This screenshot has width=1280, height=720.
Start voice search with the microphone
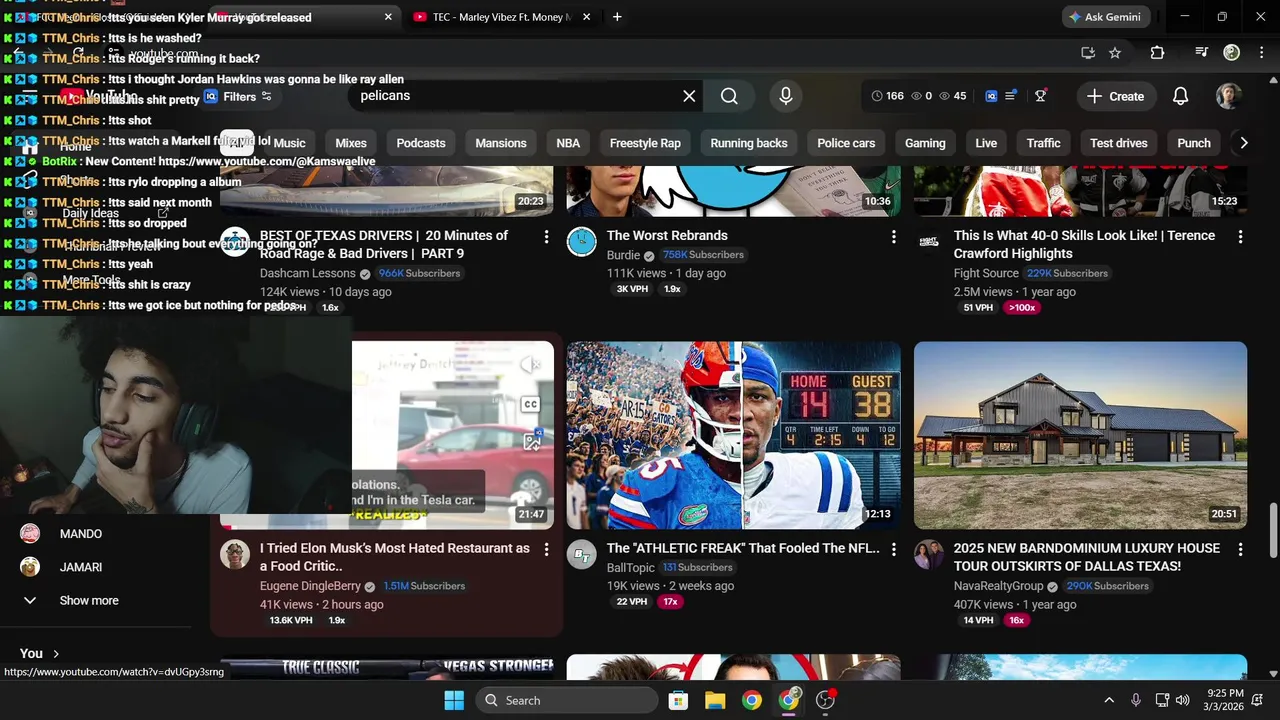tap(786, 96)
